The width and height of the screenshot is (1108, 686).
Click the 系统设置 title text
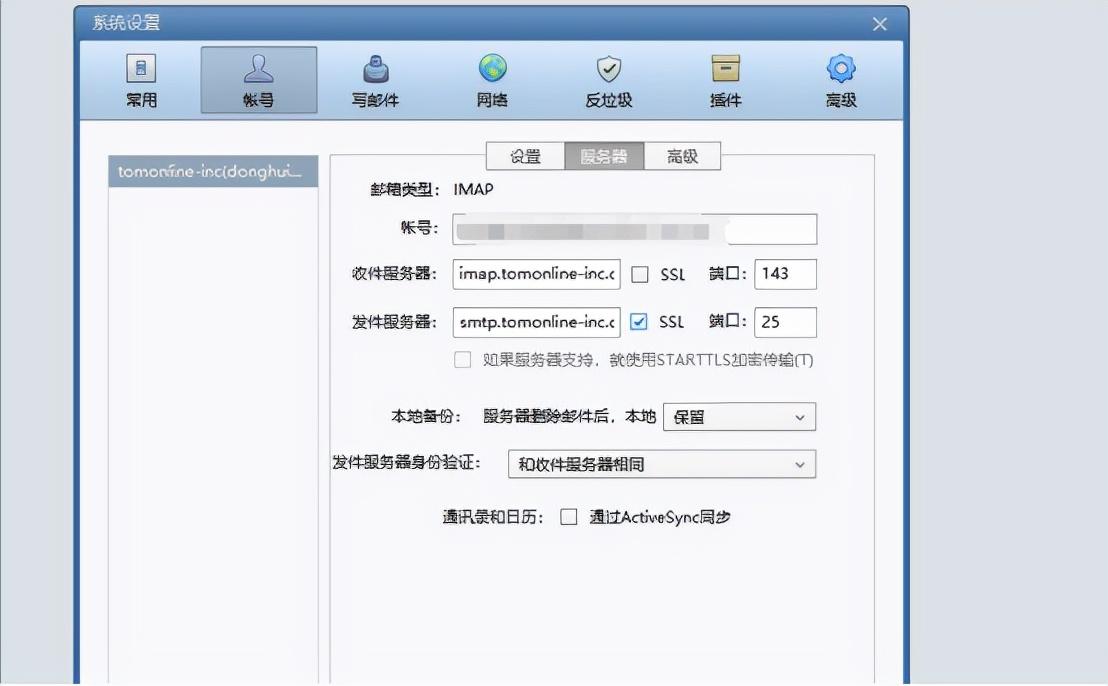tap(126, 23)
